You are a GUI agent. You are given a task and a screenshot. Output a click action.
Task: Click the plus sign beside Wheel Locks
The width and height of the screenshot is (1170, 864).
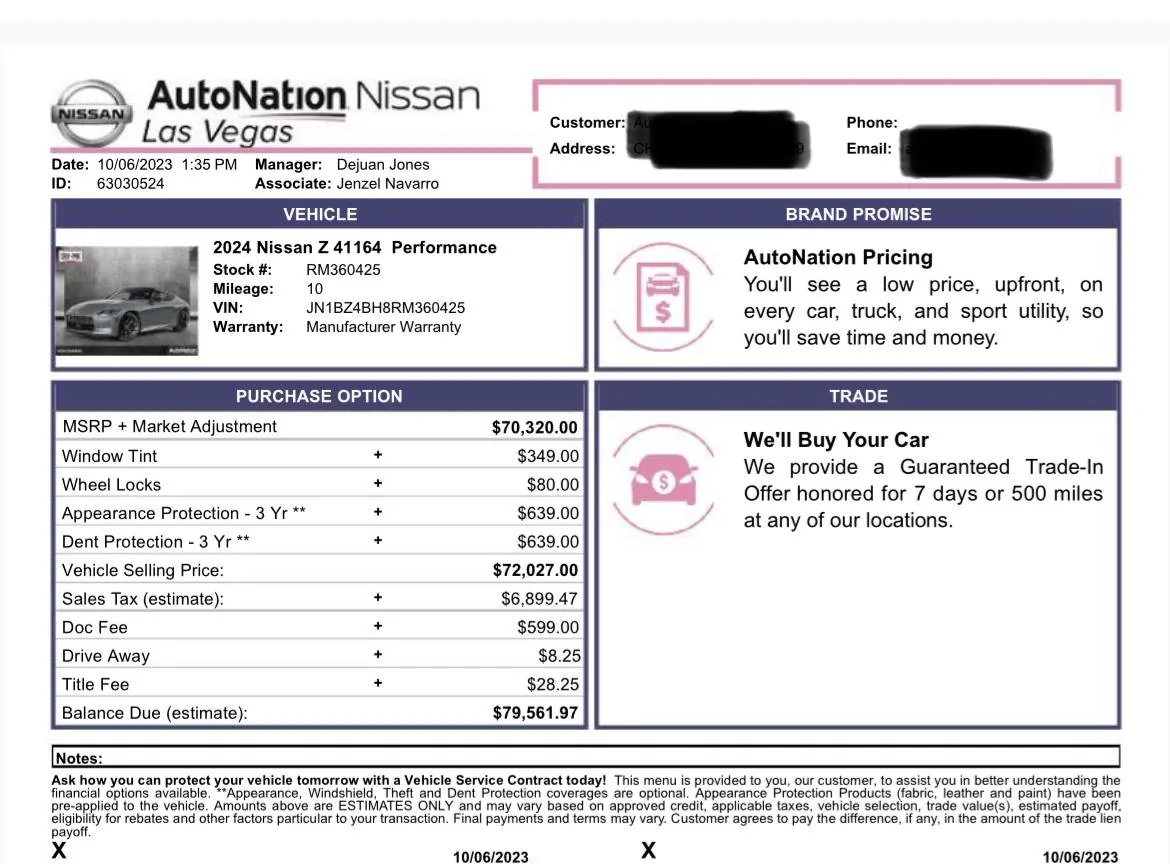tap(378, 483)
